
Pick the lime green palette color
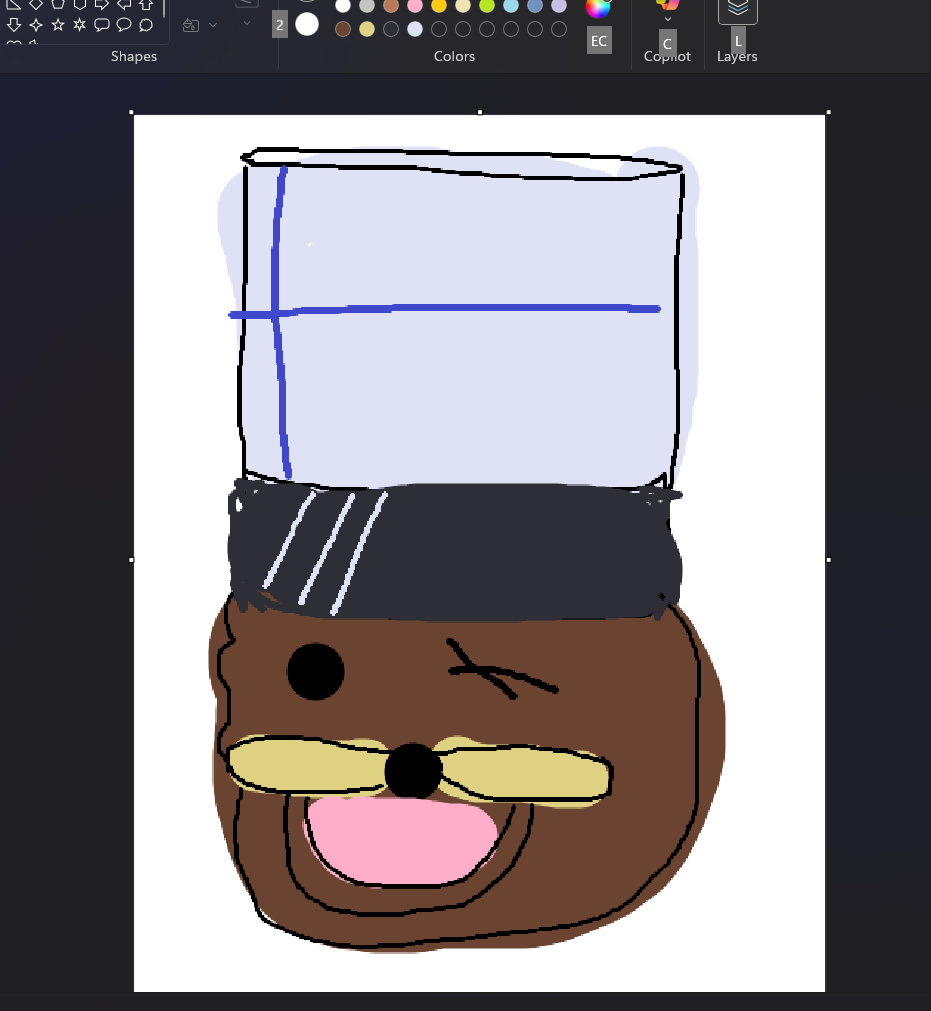487,6
